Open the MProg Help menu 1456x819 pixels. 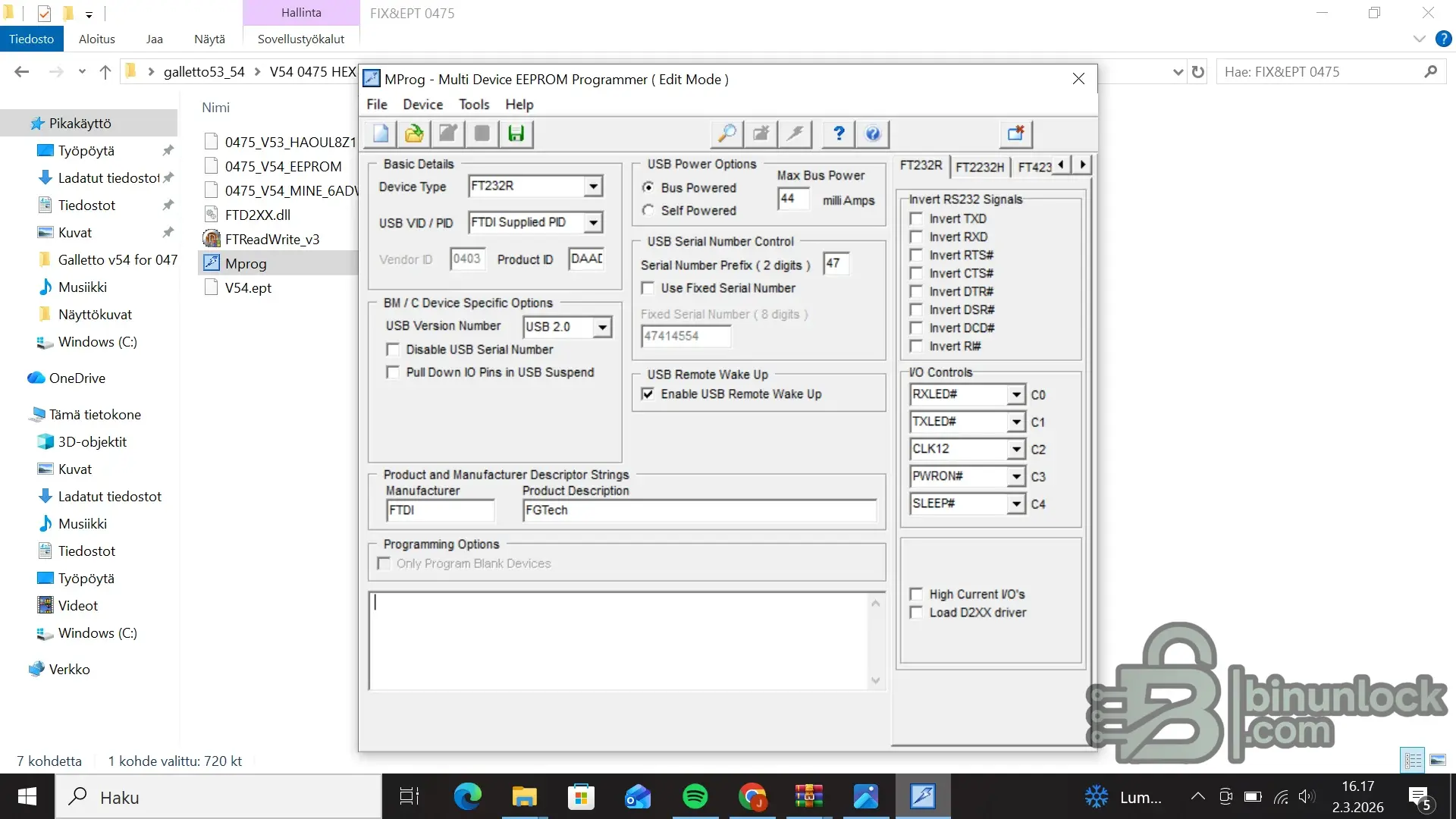pos(519,105)
